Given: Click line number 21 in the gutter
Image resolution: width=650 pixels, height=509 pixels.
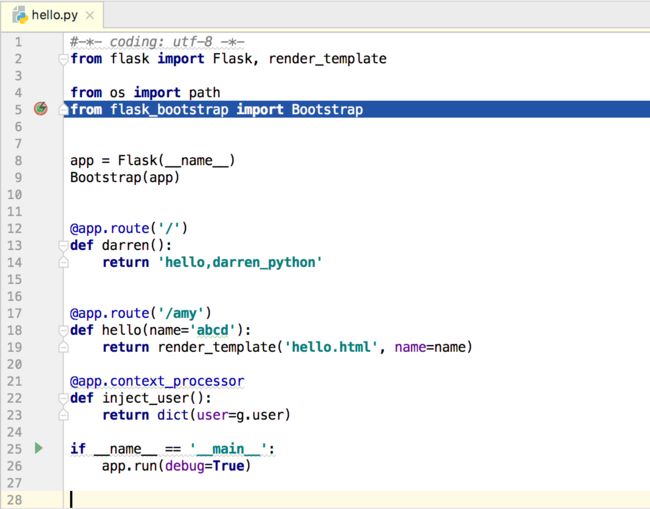Looking at the screenshot, I should [x=15, y=381].
